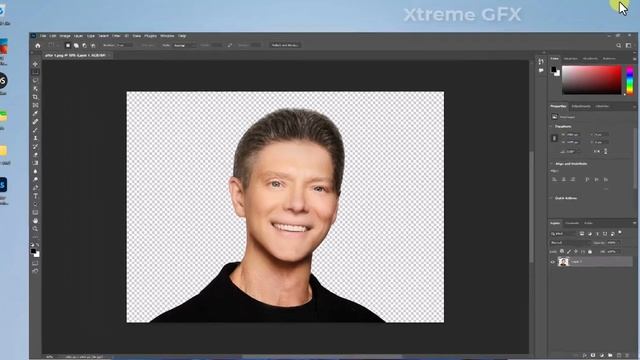This screenshot has width=640, height=360.
Task: Switch to the Paths tab
Action: tap(588, 223)
